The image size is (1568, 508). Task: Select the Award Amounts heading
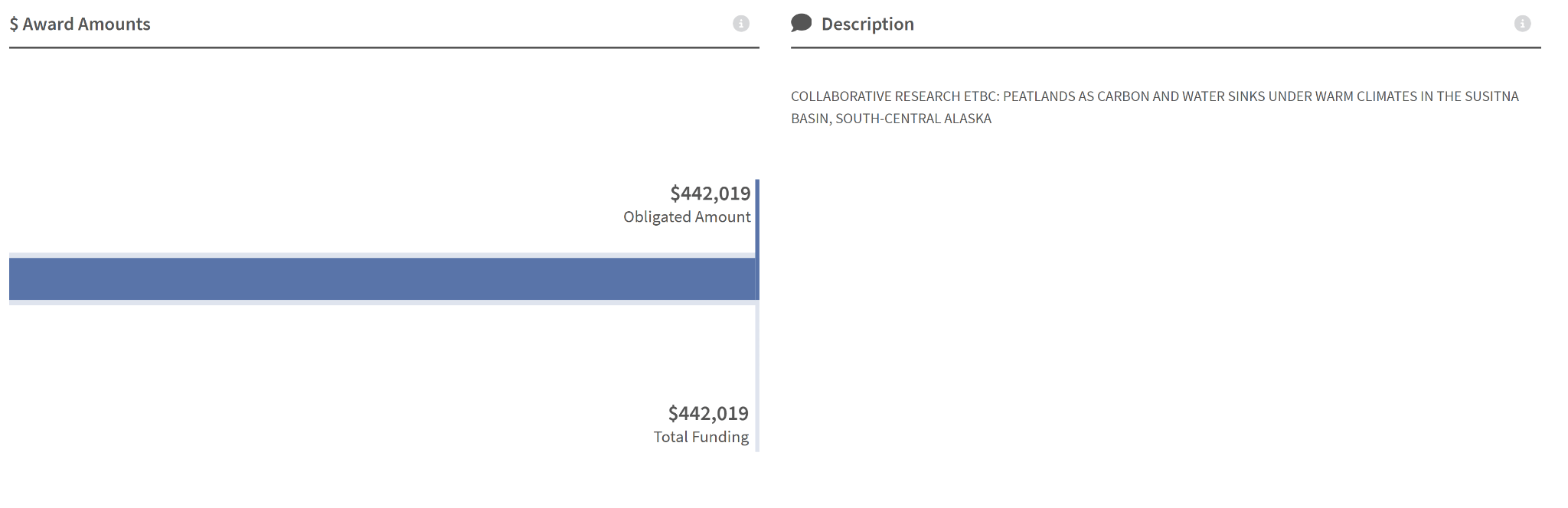tap(87, 24)
